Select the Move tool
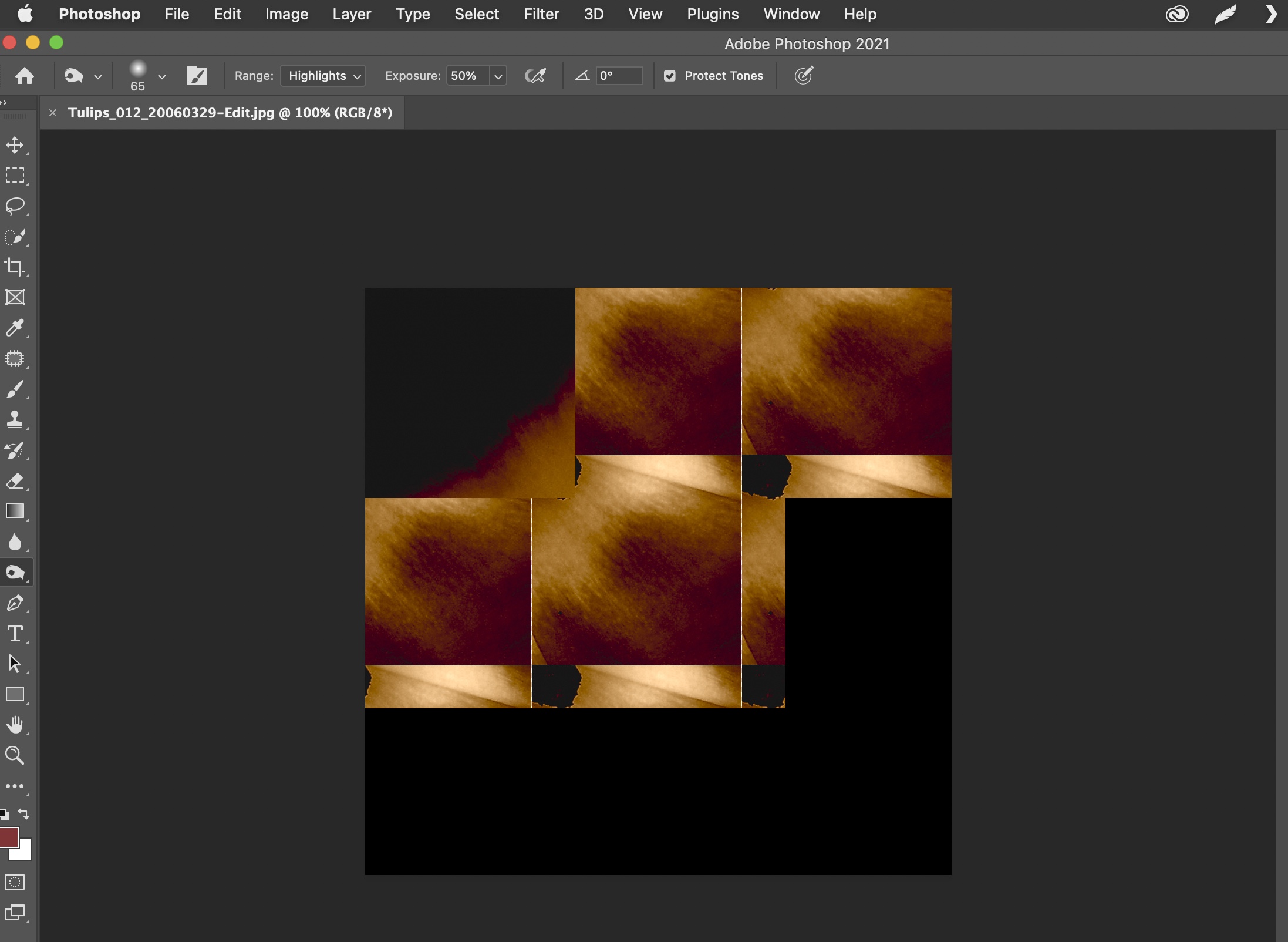The width and height of the screenshot is (1288, 942). [15, 145]
